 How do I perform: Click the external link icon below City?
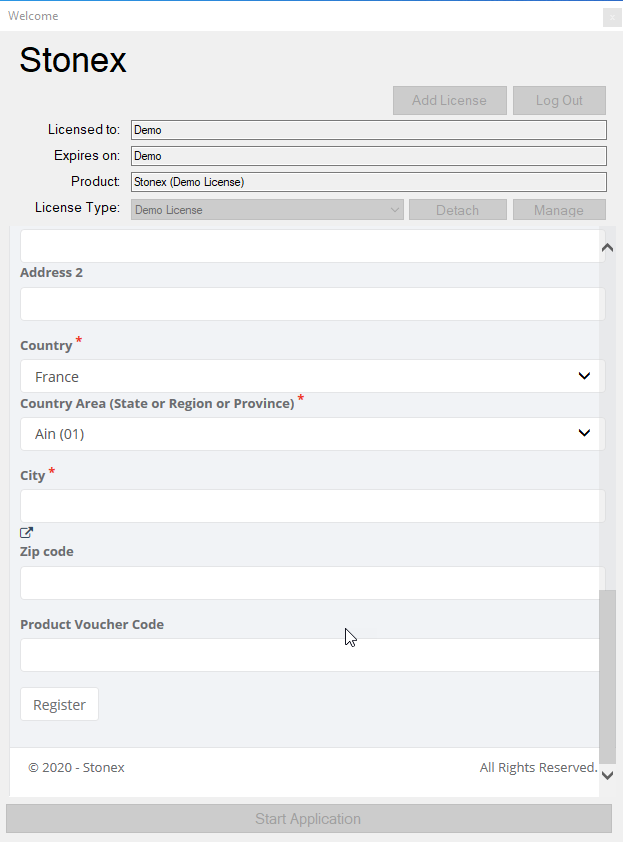26,533
